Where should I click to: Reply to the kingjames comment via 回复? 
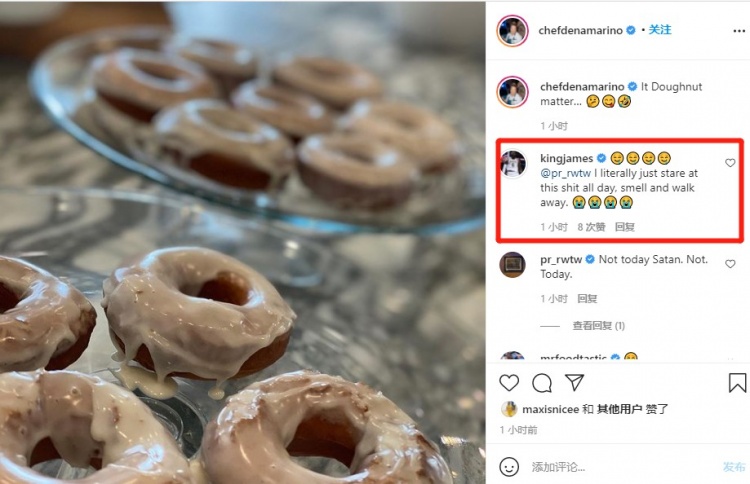point(624,227)
